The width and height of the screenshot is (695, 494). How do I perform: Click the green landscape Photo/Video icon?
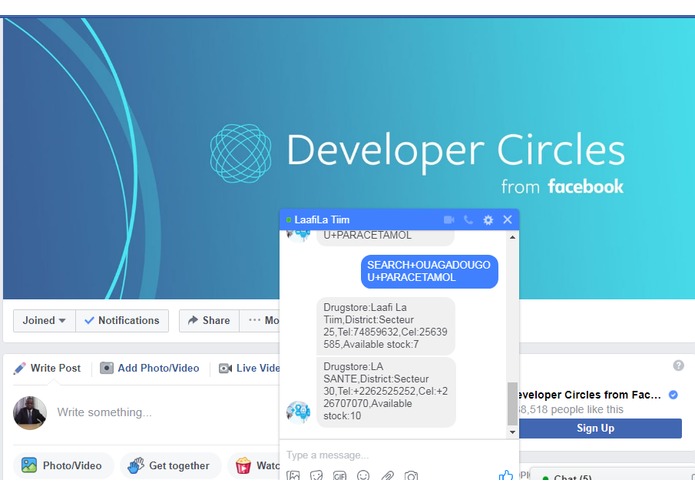pos(29,465)
